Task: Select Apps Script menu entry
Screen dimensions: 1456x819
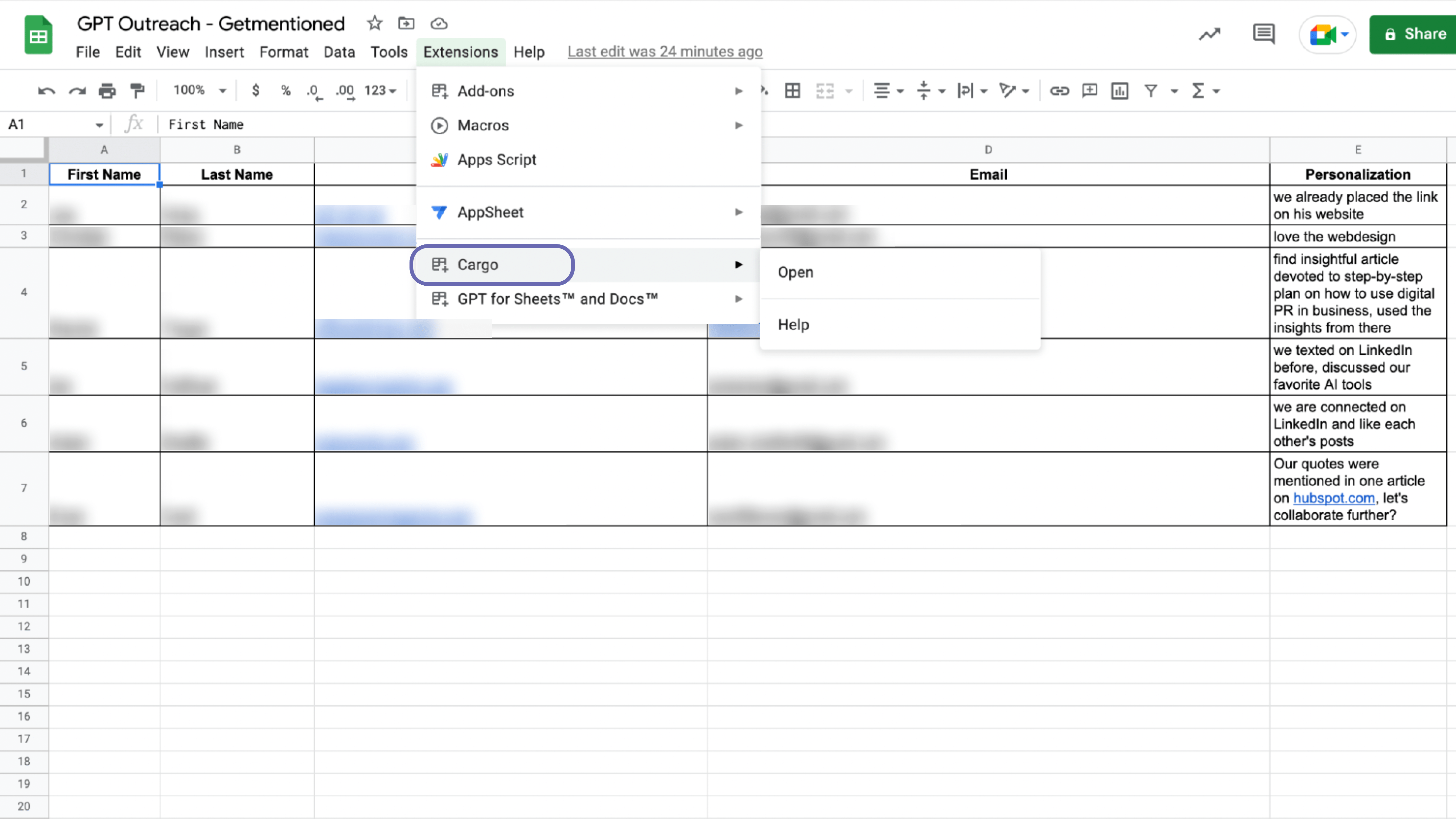Action: (496, 160)
